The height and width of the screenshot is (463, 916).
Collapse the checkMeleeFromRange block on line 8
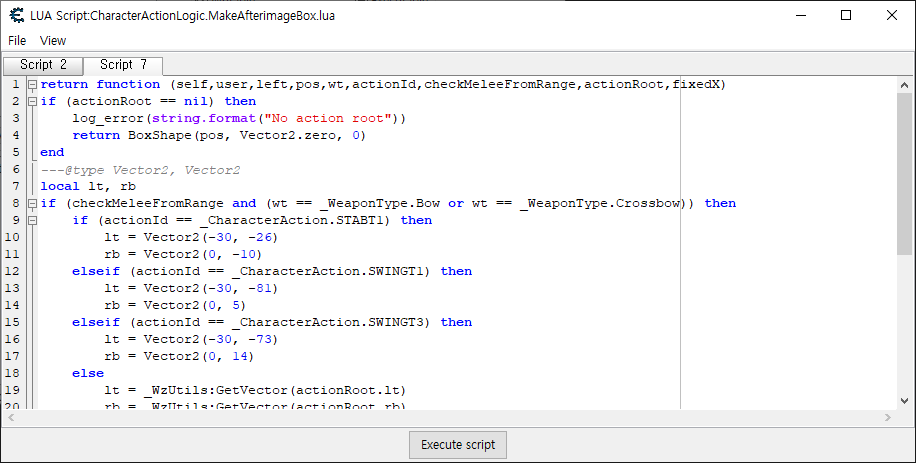click(32, 204)
